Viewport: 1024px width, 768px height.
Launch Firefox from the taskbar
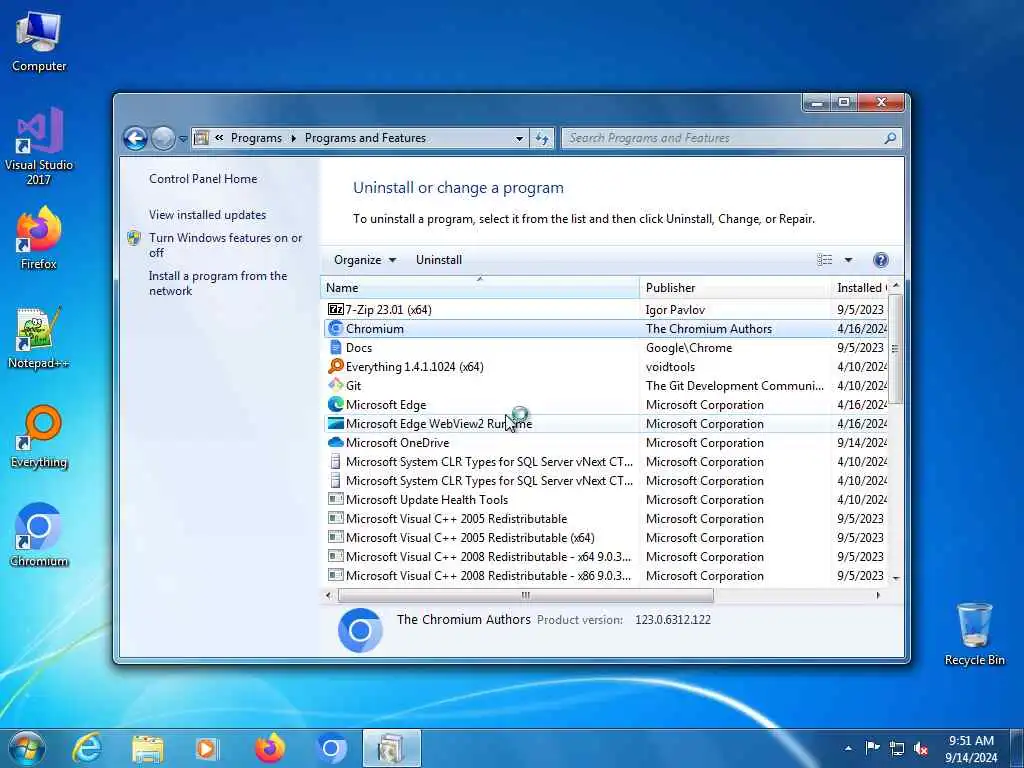[x=270, y=748]
